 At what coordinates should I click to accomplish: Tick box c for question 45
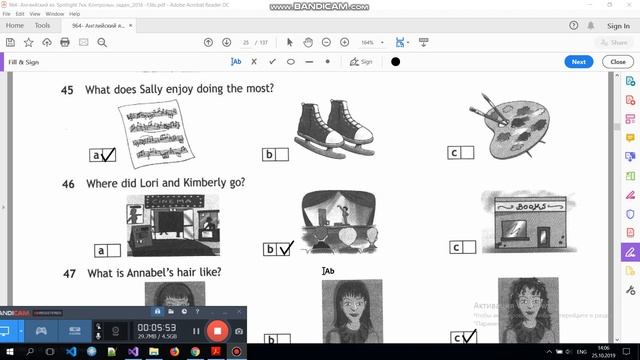click(x=467, y=153)
